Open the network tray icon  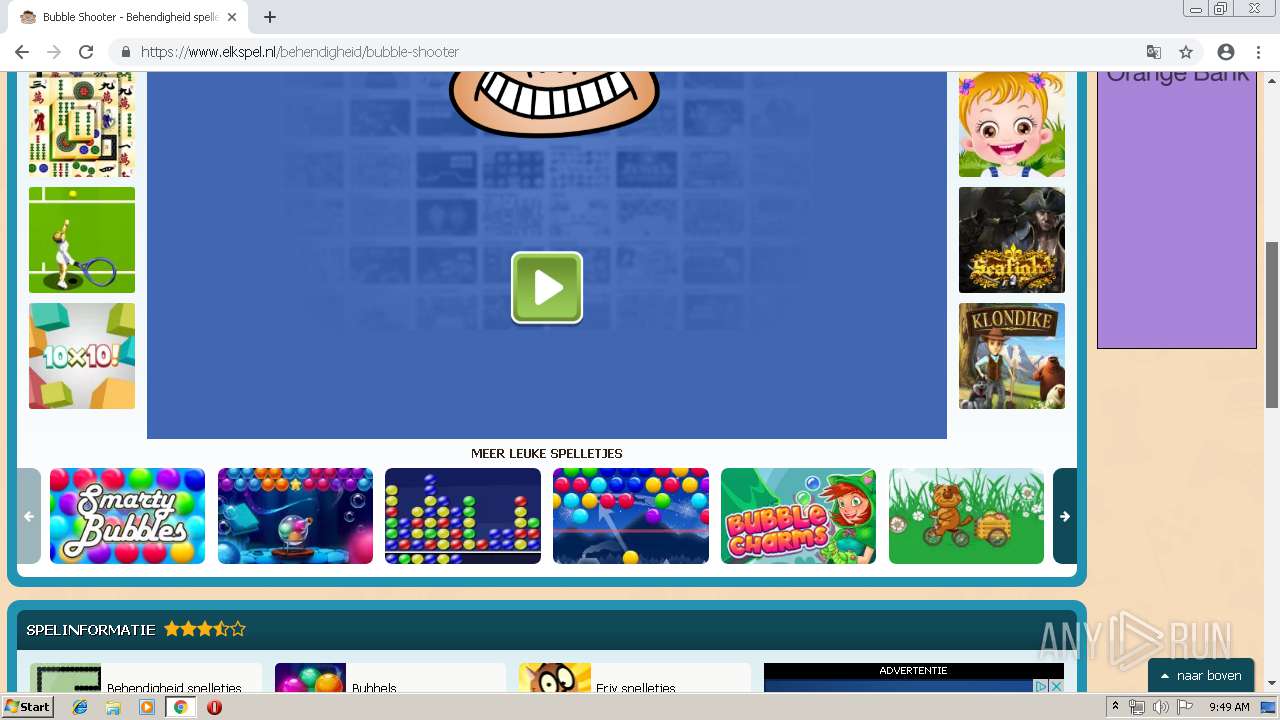pyautogui.click(x=1137, y=707)
